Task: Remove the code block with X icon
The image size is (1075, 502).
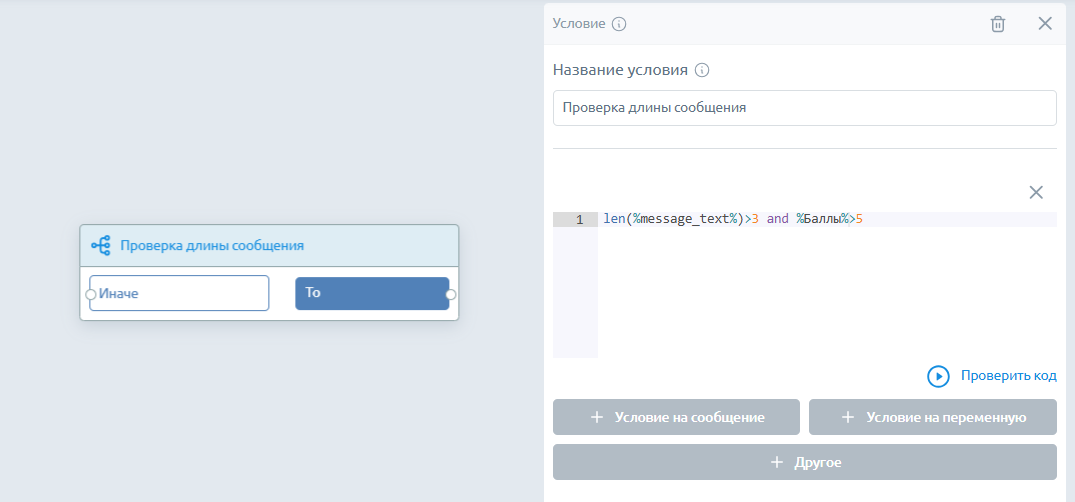Action: tap(1036, 192)
